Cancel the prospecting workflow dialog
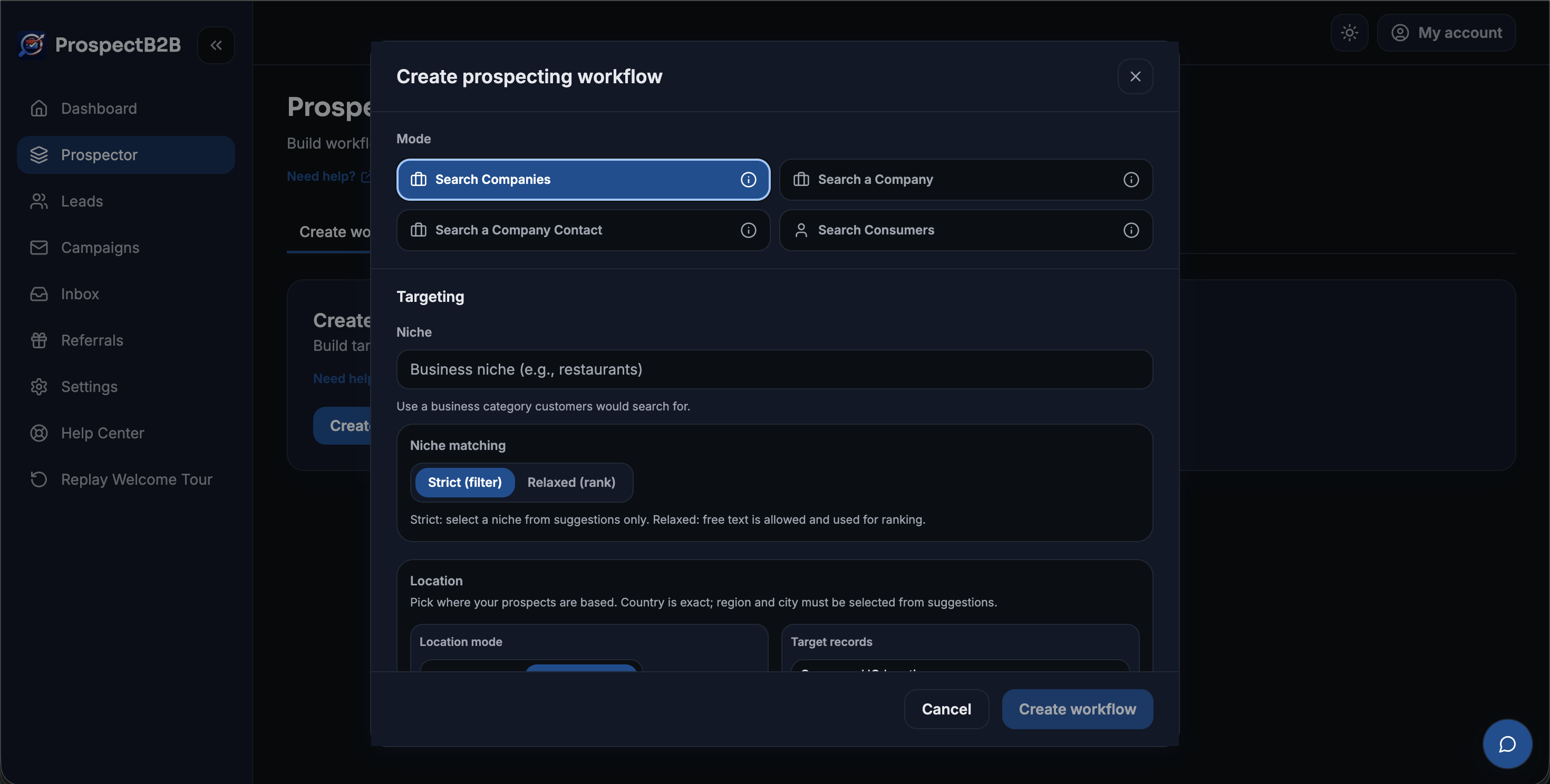 [x=946, y=709]
